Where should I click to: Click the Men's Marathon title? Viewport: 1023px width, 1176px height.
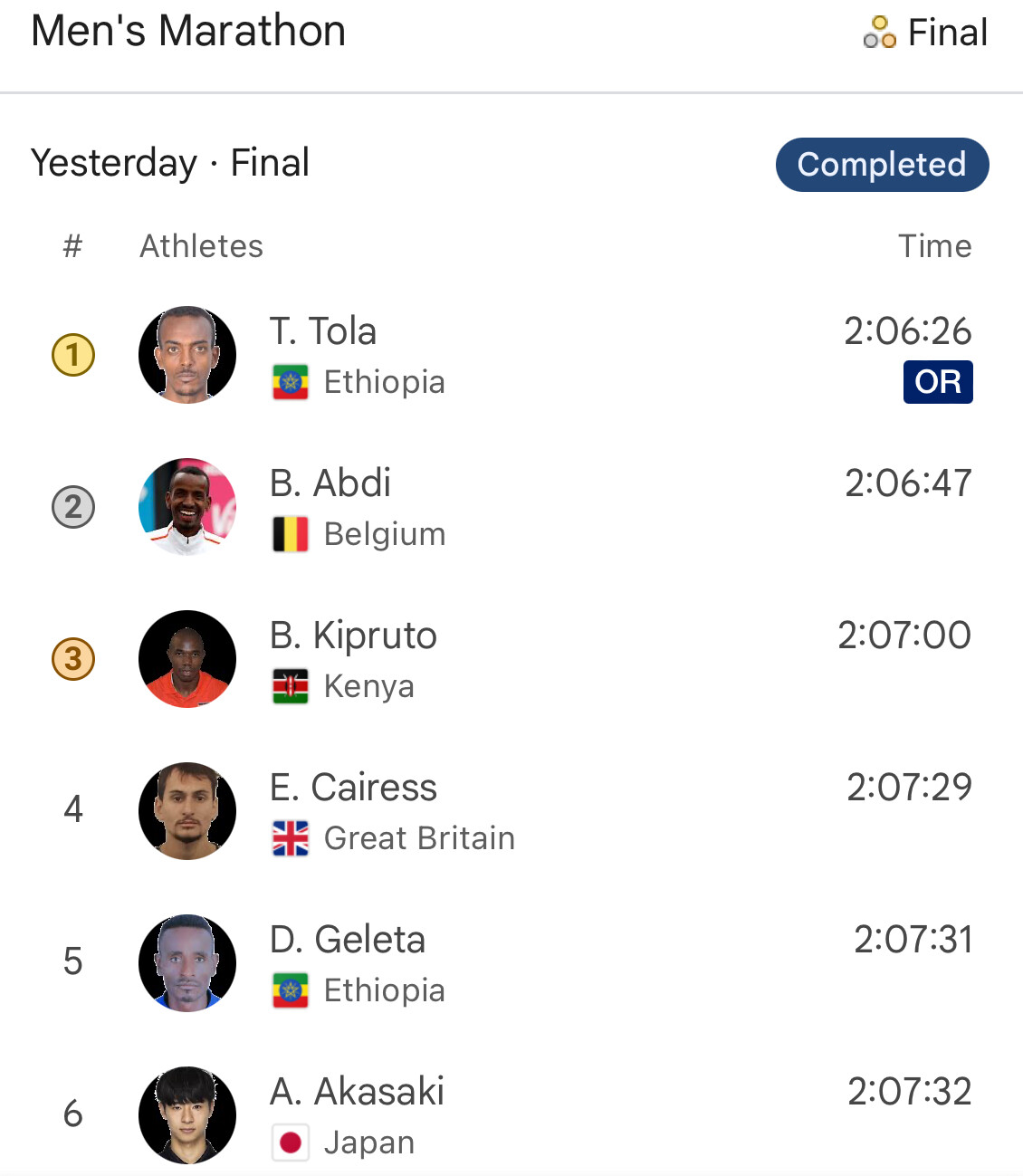coord(188,31)
